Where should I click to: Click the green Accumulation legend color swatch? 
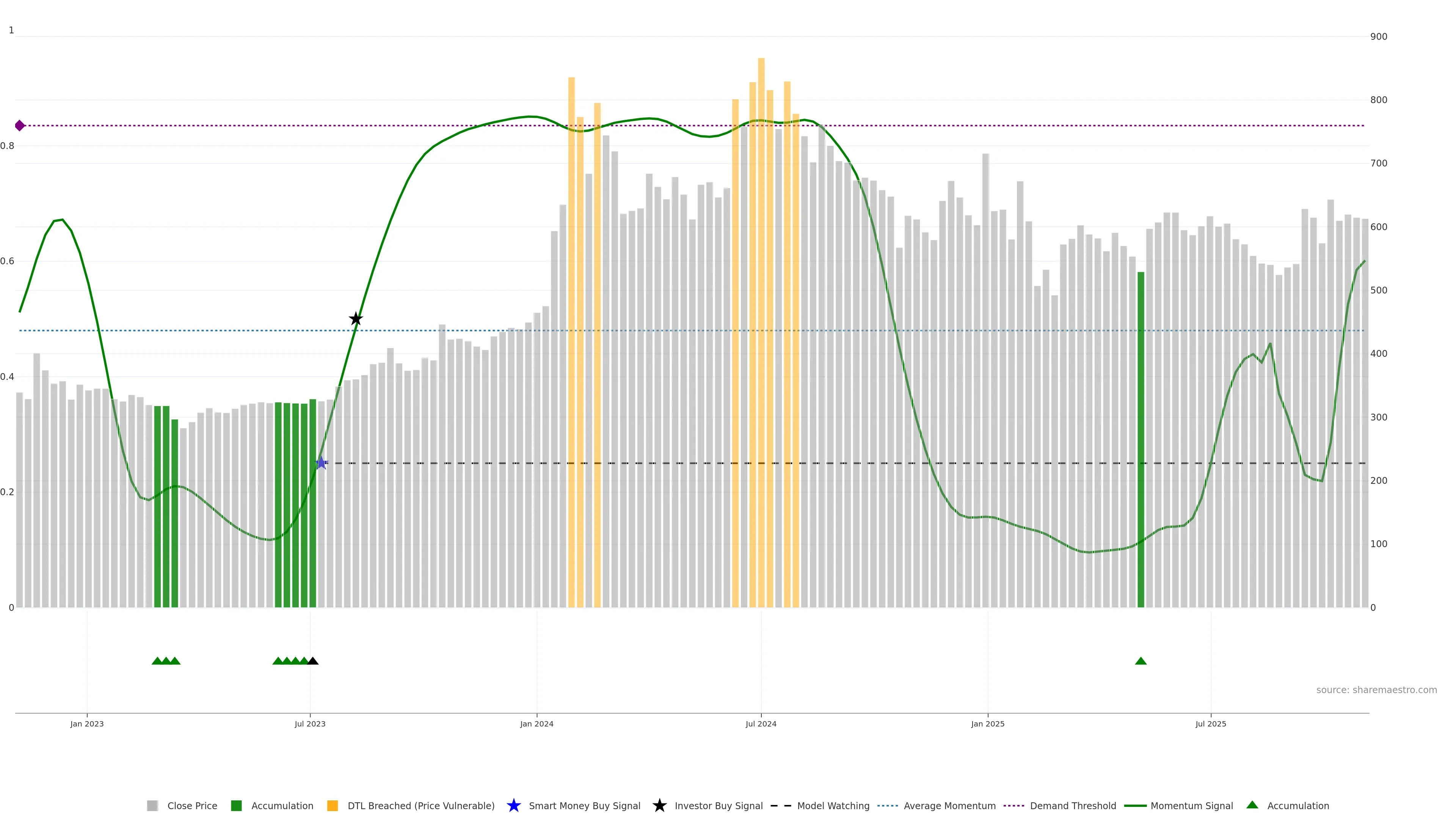[236, 805]
